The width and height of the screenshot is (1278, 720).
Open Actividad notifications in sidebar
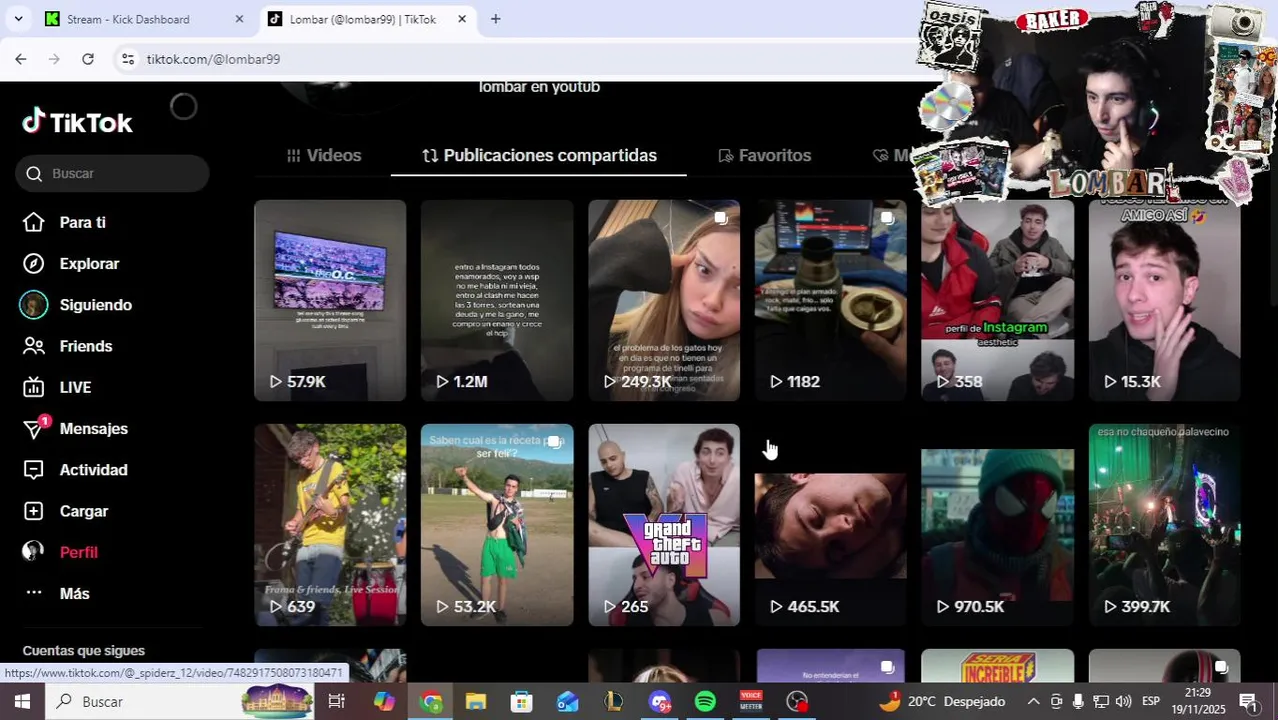pyautogui.click(x=75, y=469)
